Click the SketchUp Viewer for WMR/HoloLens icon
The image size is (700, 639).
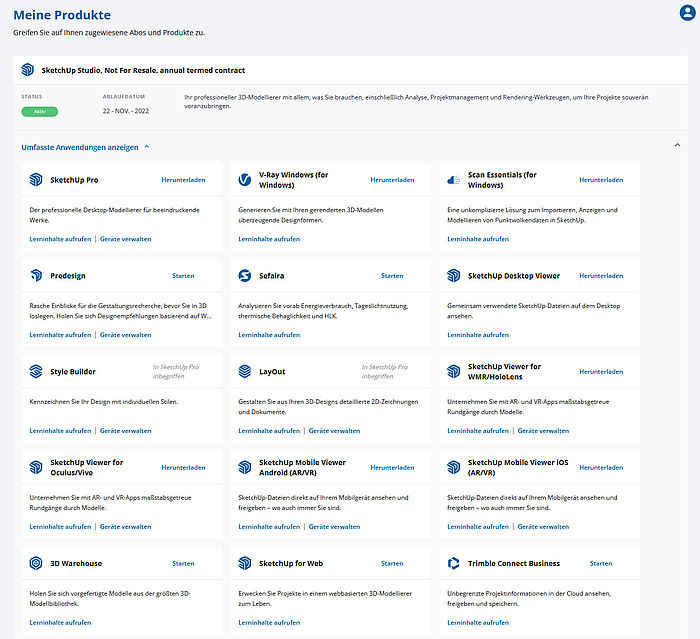pyautogui.click(x=454, y=371)
